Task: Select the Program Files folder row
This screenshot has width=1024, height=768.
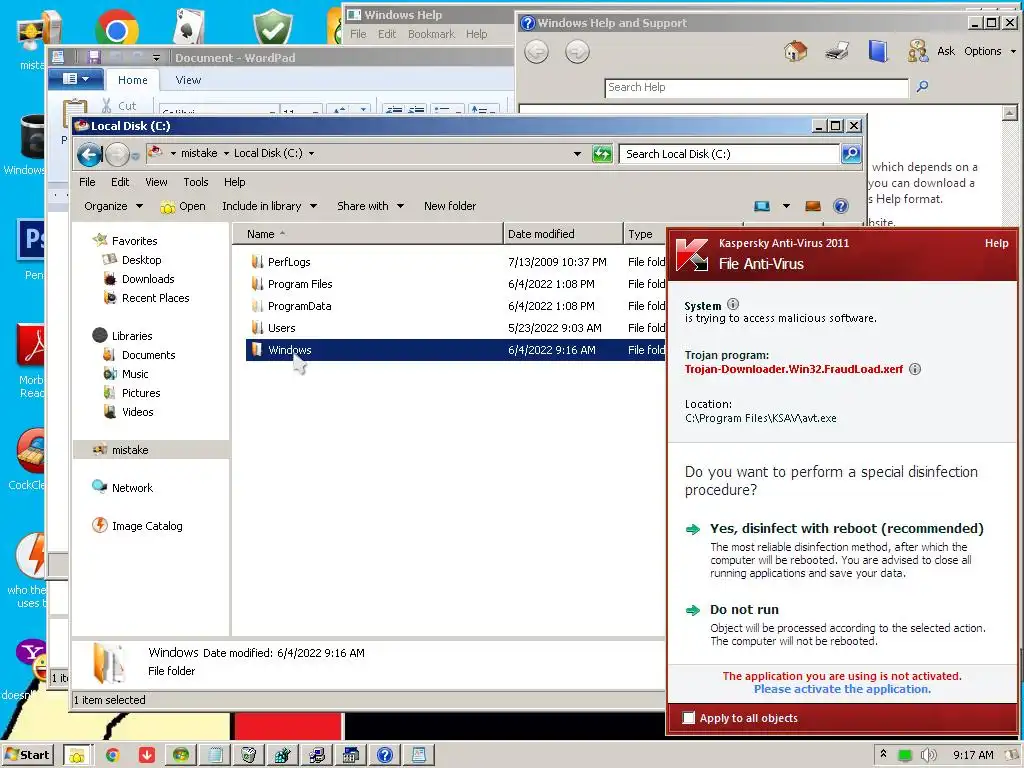Action: pos(455,284)
